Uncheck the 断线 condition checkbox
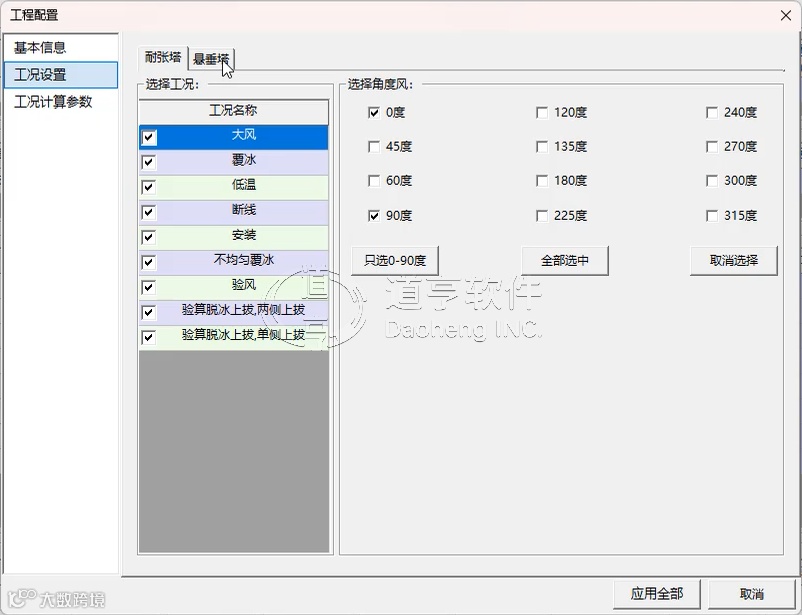The image size is (802, 615). click(x=149, y=212)
